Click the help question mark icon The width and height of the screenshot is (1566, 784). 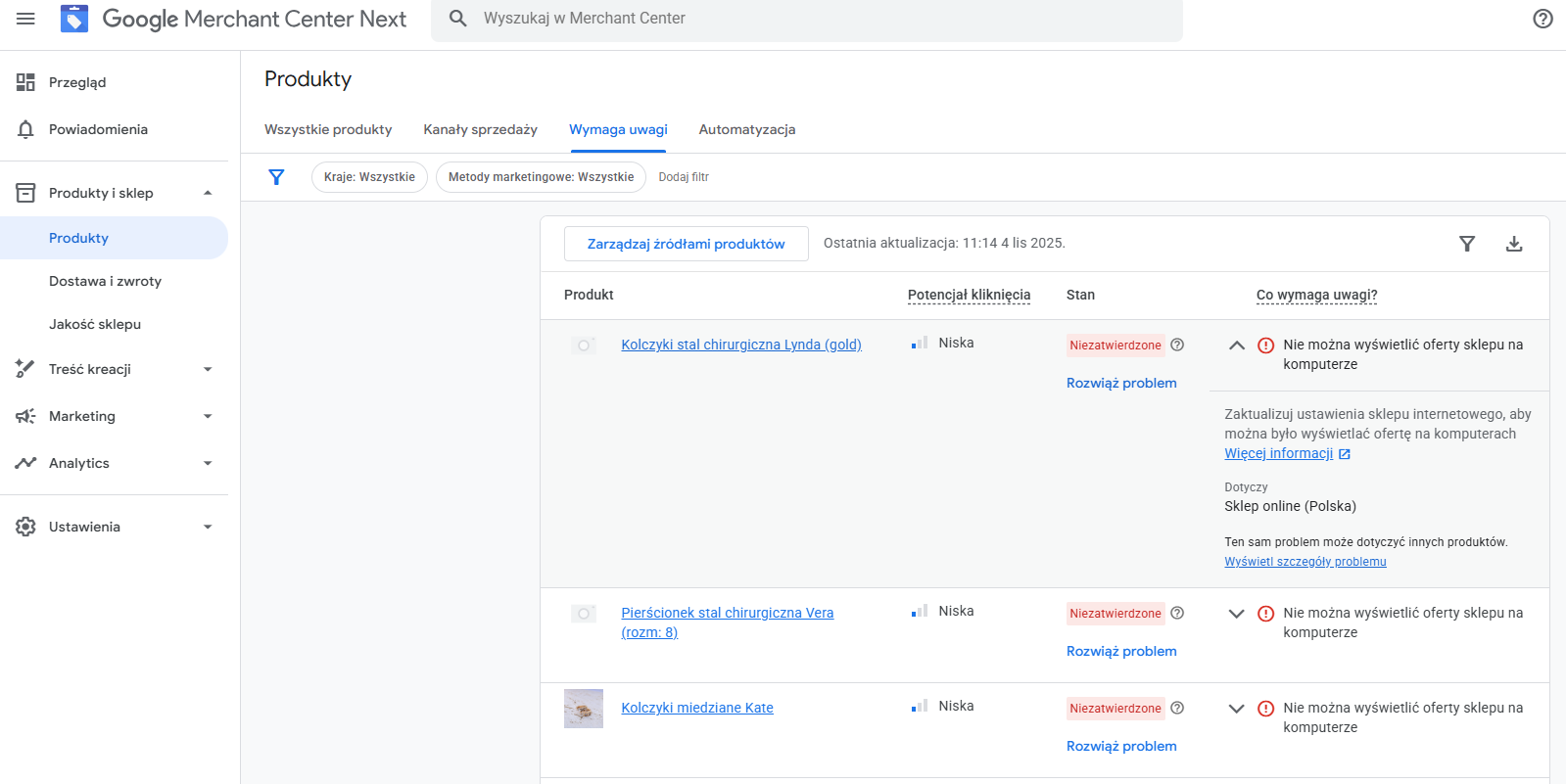point(1542,19)
